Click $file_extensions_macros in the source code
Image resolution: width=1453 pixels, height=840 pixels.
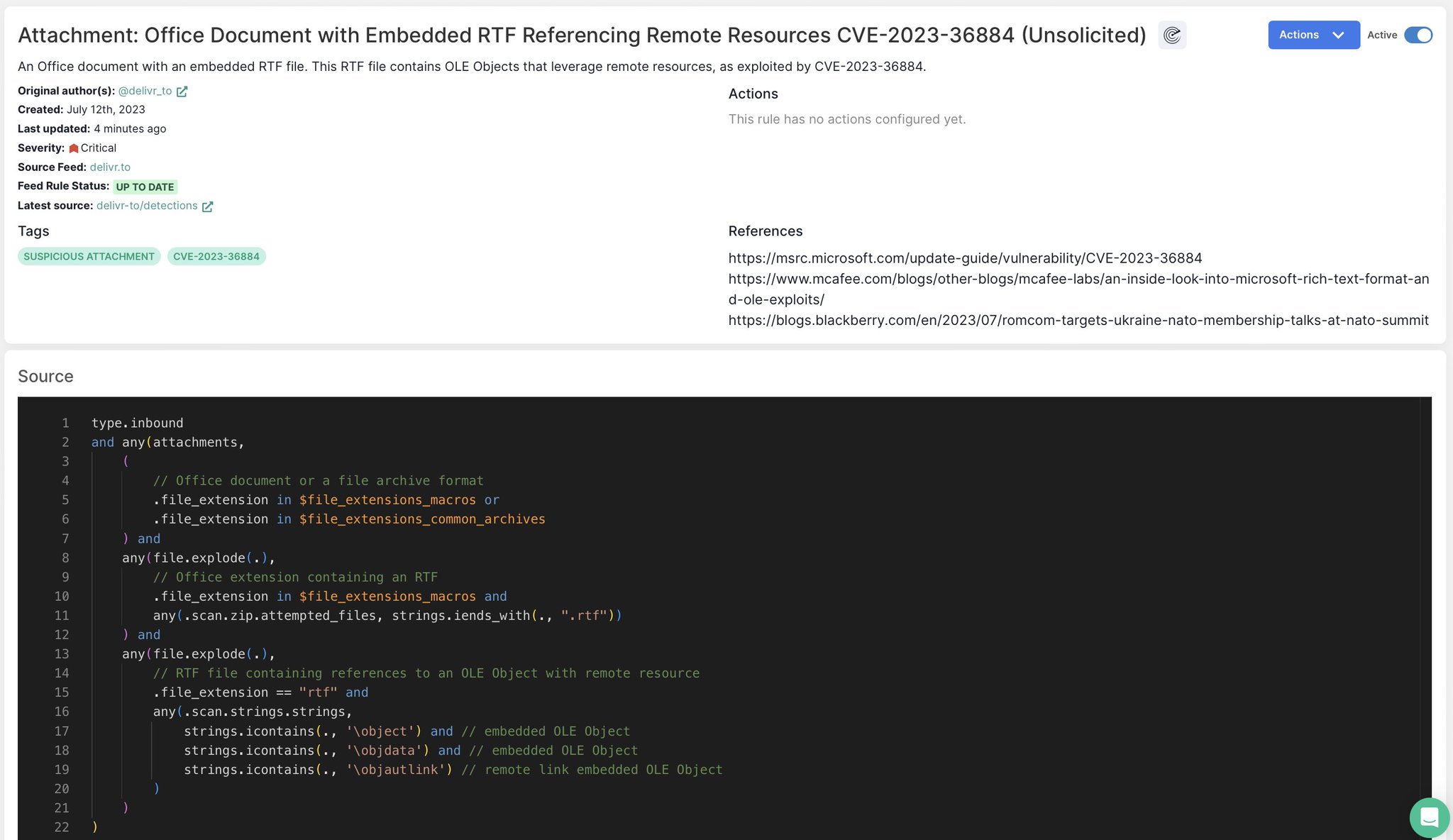point(387,499)
